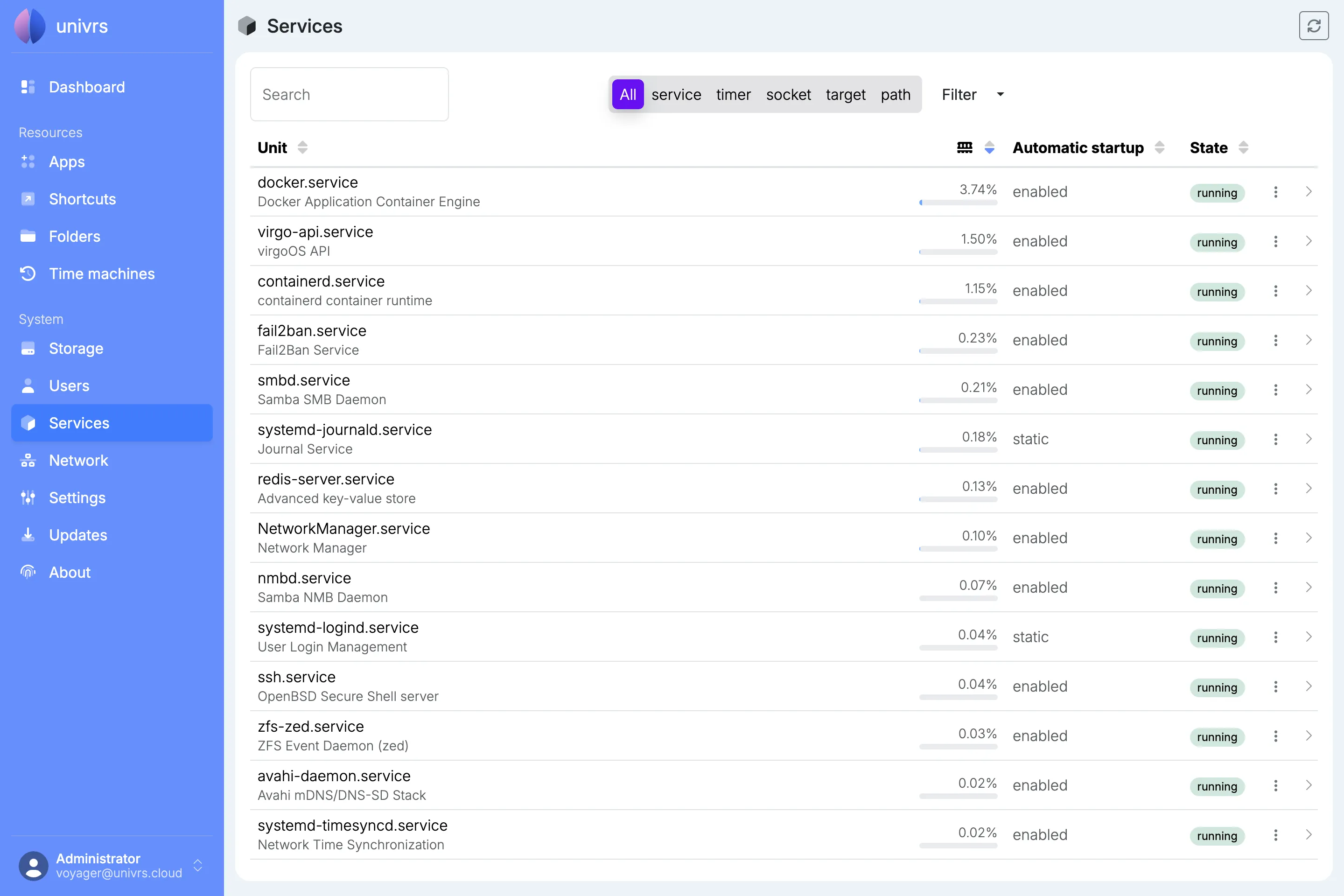Expand zfs-zed.service row chevron
Viewport: 1344px width, 896px height.
tap(1309, 736)
